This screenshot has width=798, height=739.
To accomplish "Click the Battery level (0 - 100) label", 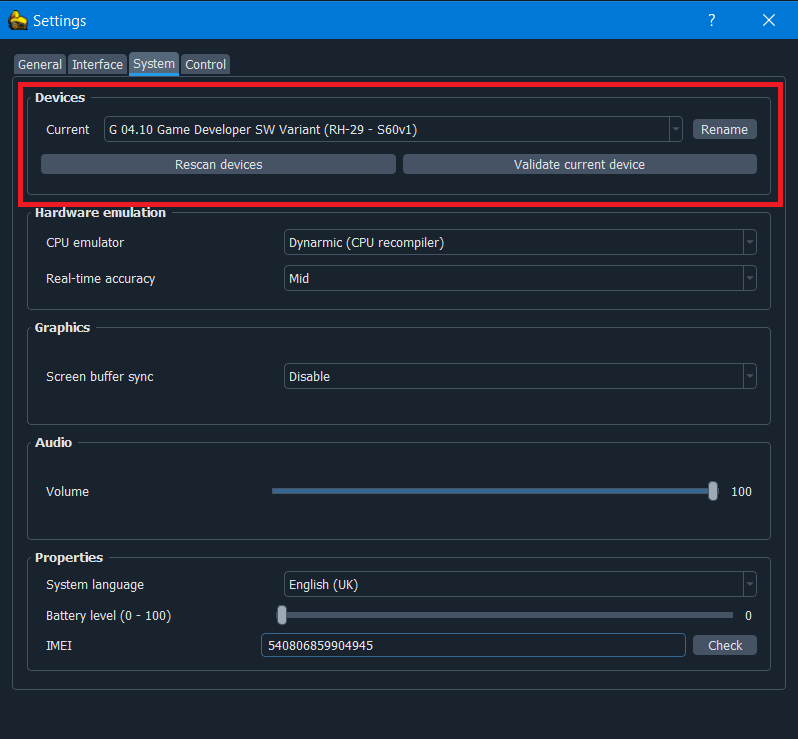I will pyautogui.click(x=108, y=616).
